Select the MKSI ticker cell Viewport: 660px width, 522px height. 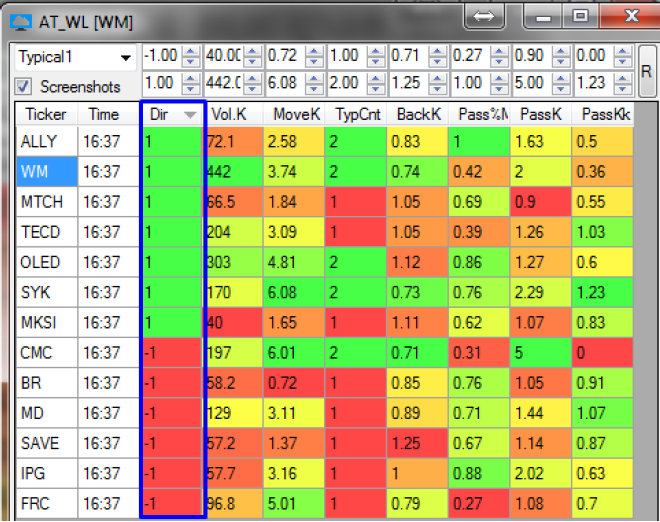click(x=47, y=322)
